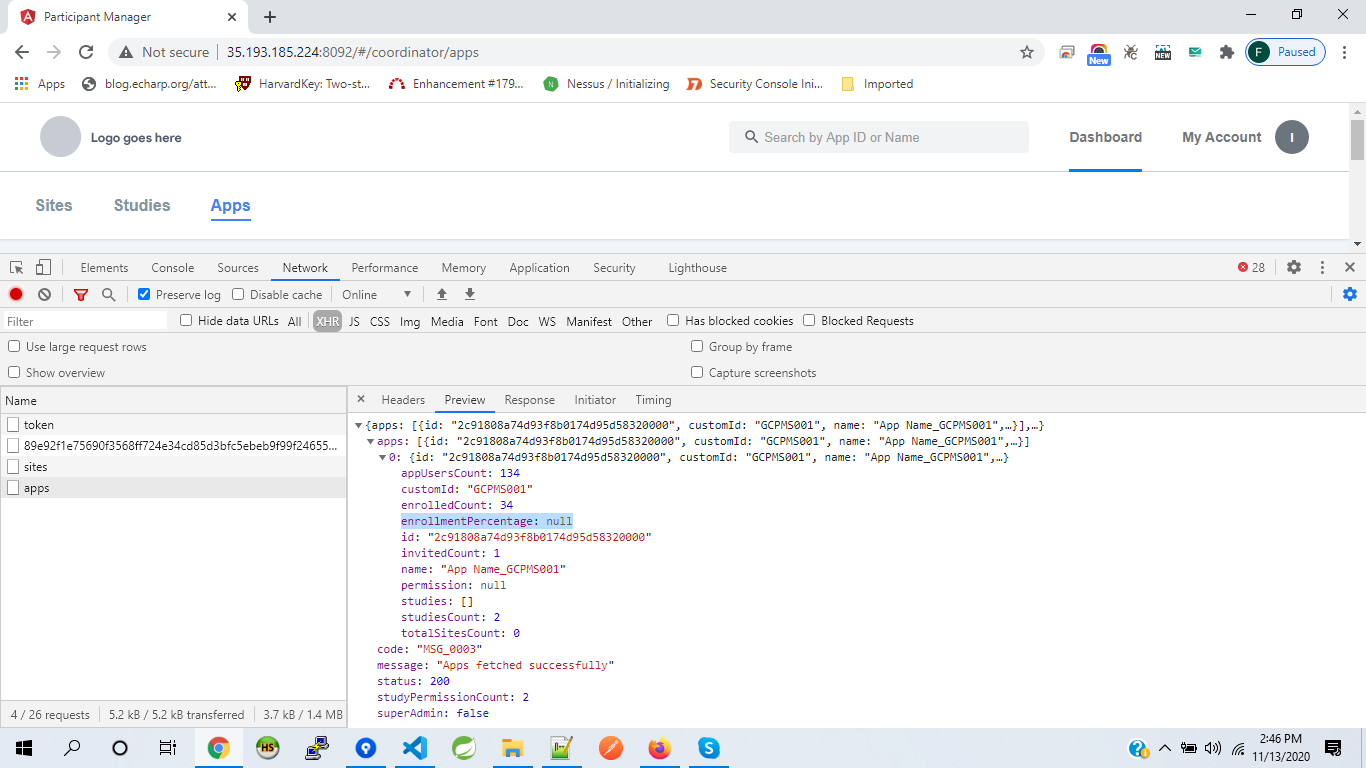The width and height of the screenshot is (1366, 768).
Task: Collapse the root apps JSON object
Action: tap(359, 425)
